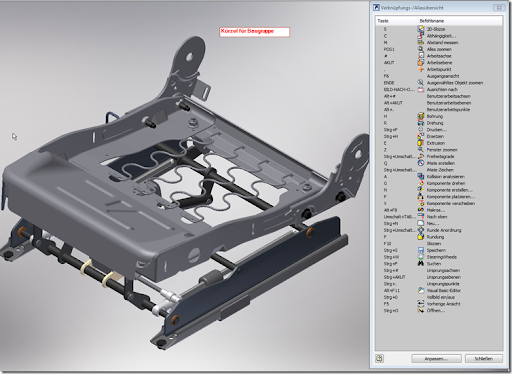This screenshot has height=374, width=512.
Task: Select the Komponente platzieren... entry
Action: tap(451, 197)
